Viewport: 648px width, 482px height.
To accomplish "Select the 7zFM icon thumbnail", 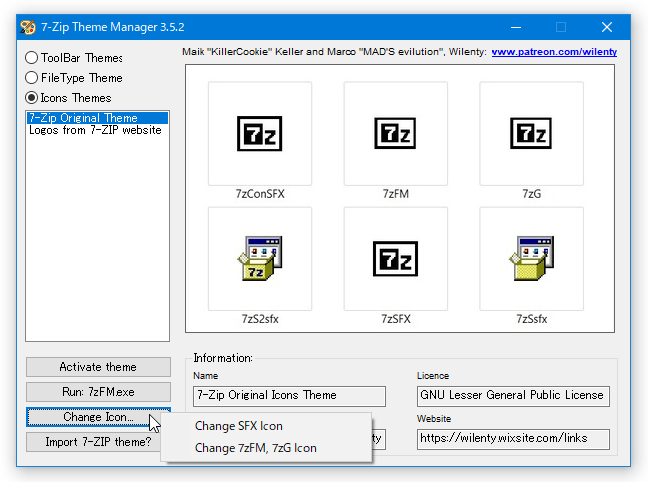I will pos(395,134).
